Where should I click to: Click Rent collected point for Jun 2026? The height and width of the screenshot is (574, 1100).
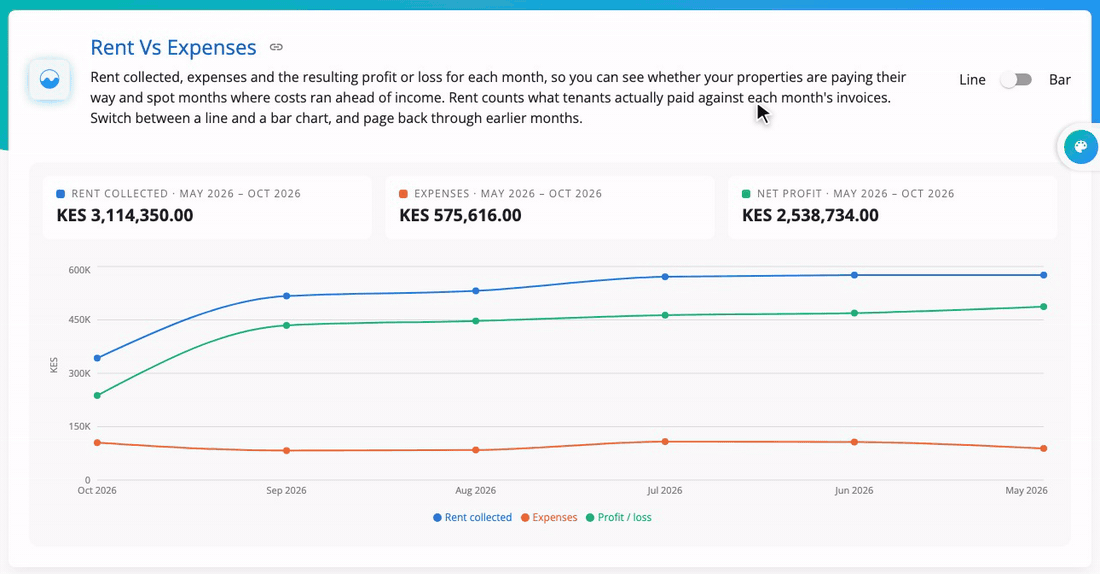854,275
